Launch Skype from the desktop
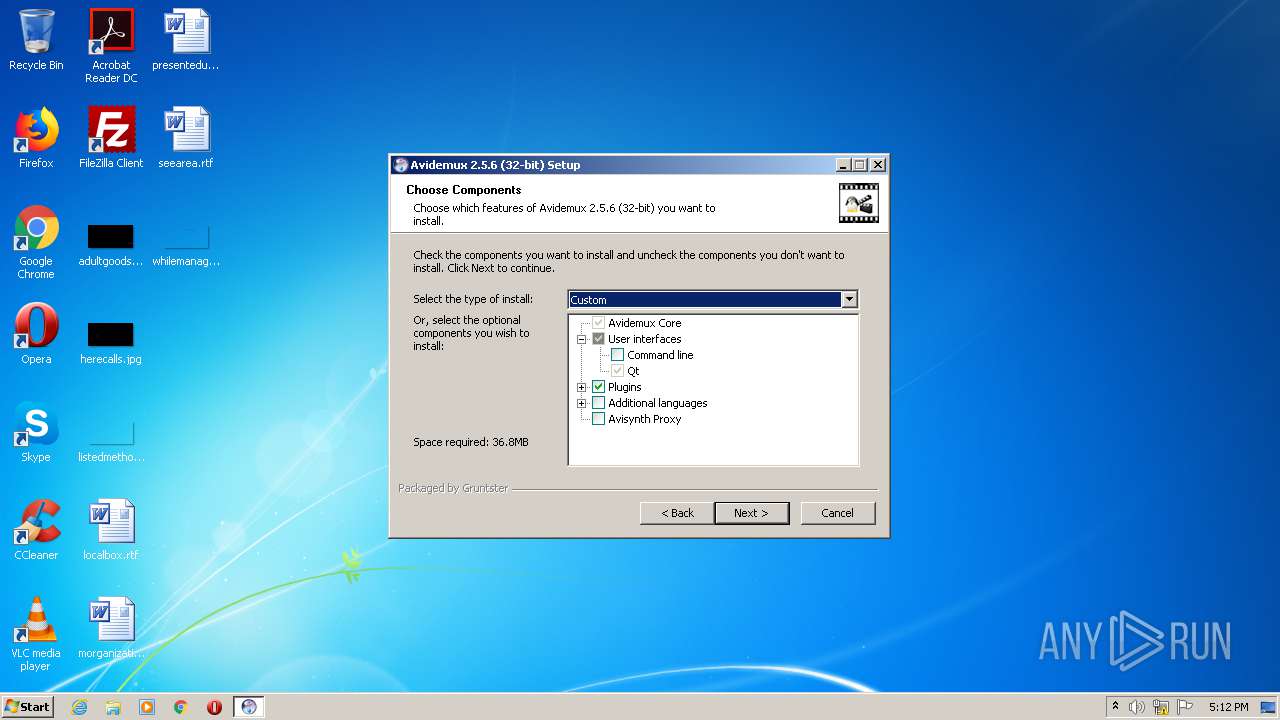This screenshot has width=1280, height=720. point(36,432)
